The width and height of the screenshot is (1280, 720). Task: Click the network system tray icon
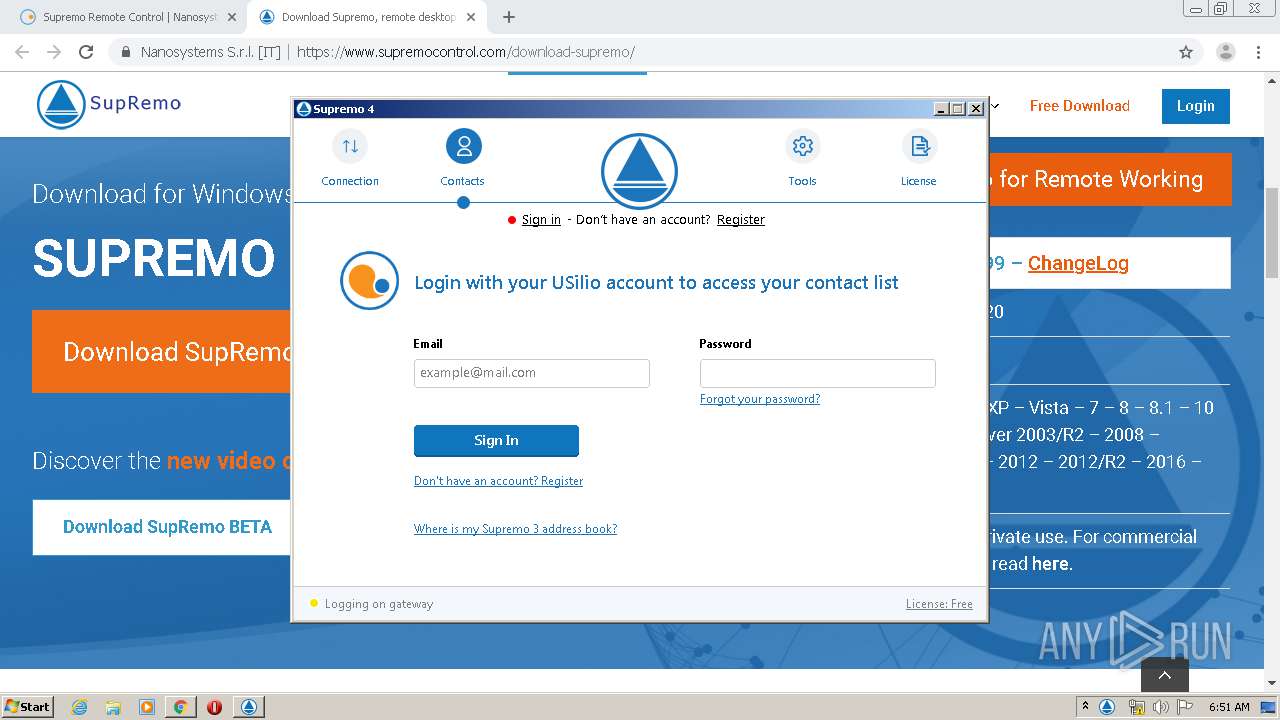pos(1136,707)
